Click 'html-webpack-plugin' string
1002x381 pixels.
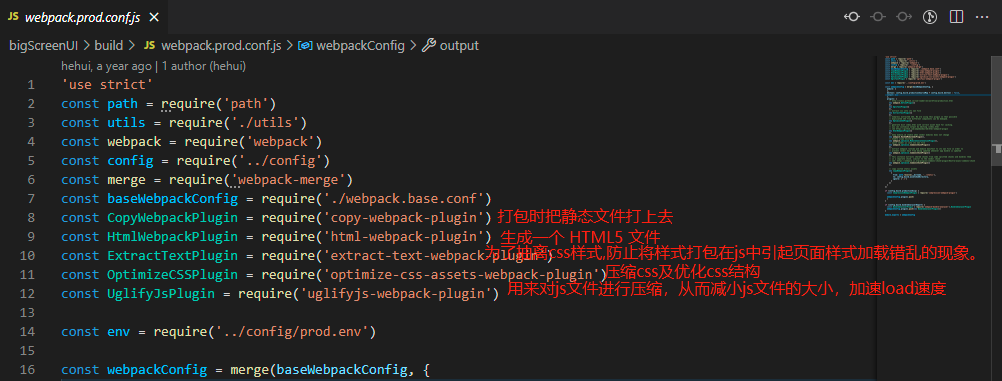tap(404, 237)
